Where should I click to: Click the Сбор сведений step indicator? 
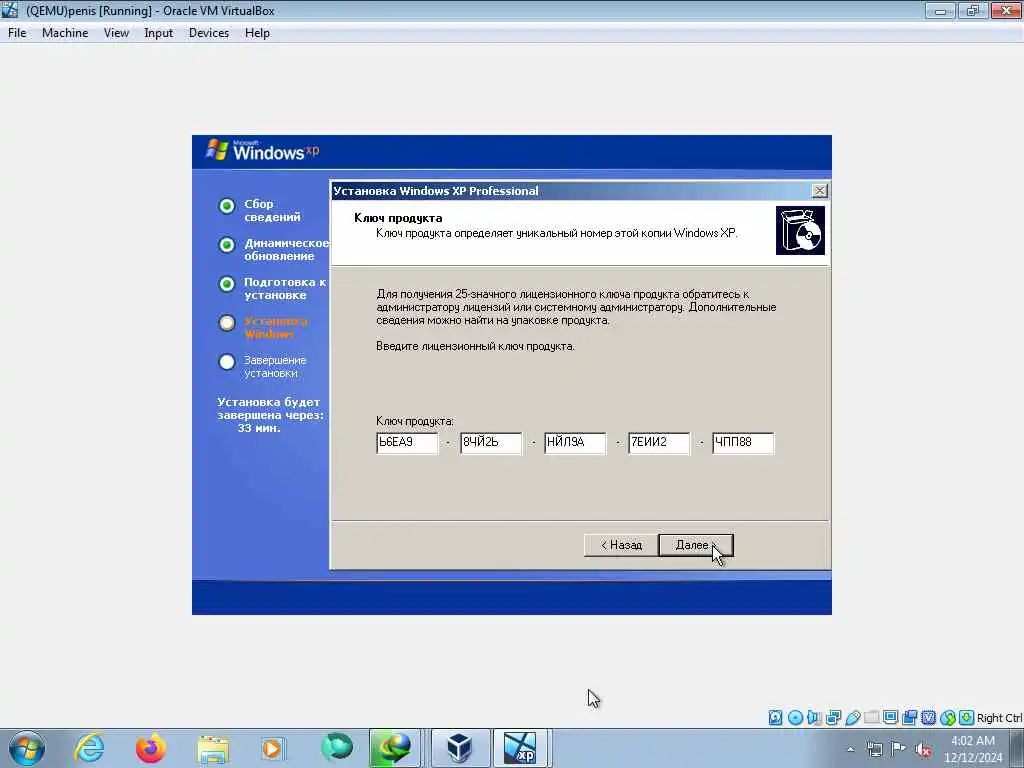pyautogui.click(x=227, y=206)
